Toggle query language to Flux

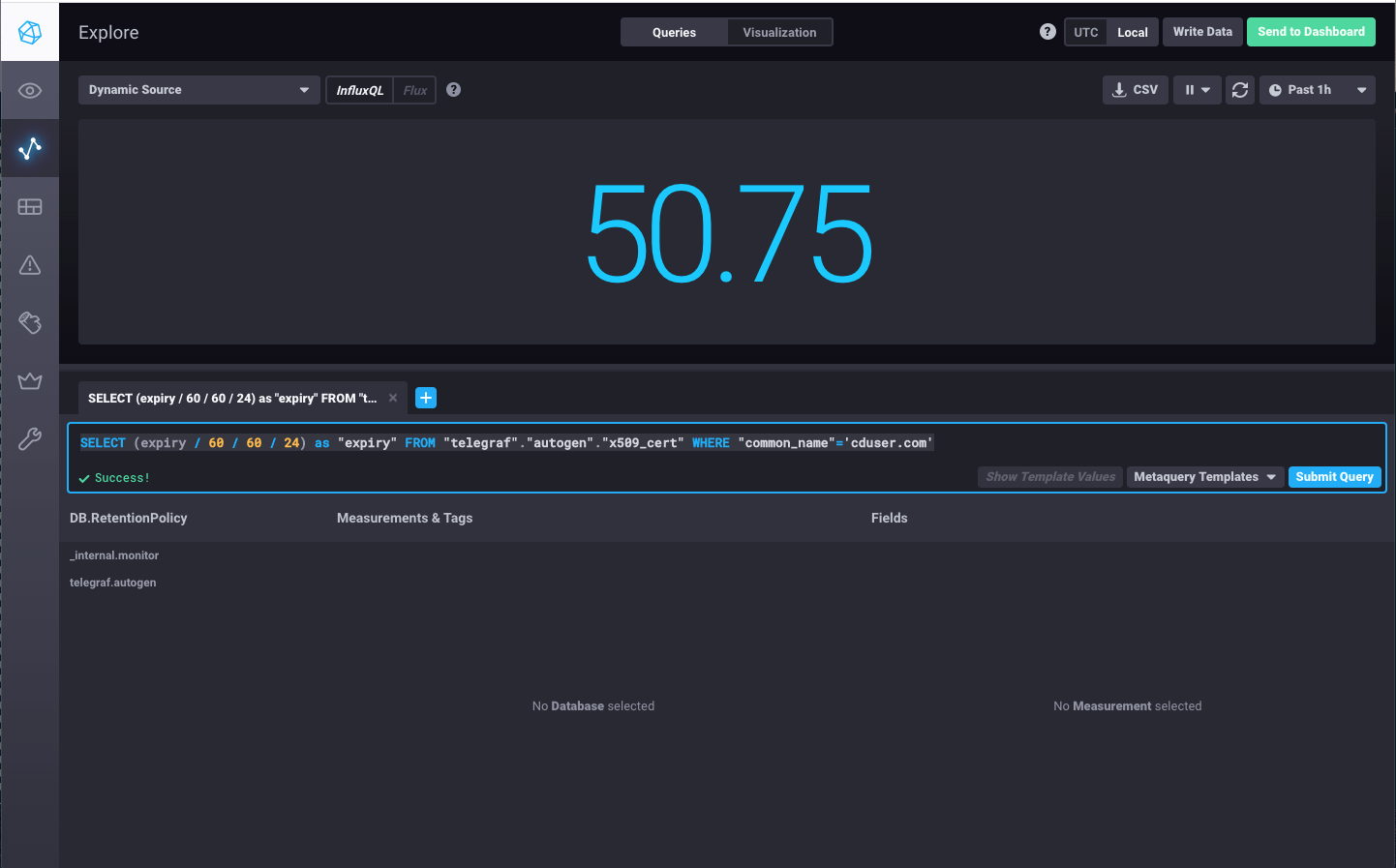pos(415,91)
